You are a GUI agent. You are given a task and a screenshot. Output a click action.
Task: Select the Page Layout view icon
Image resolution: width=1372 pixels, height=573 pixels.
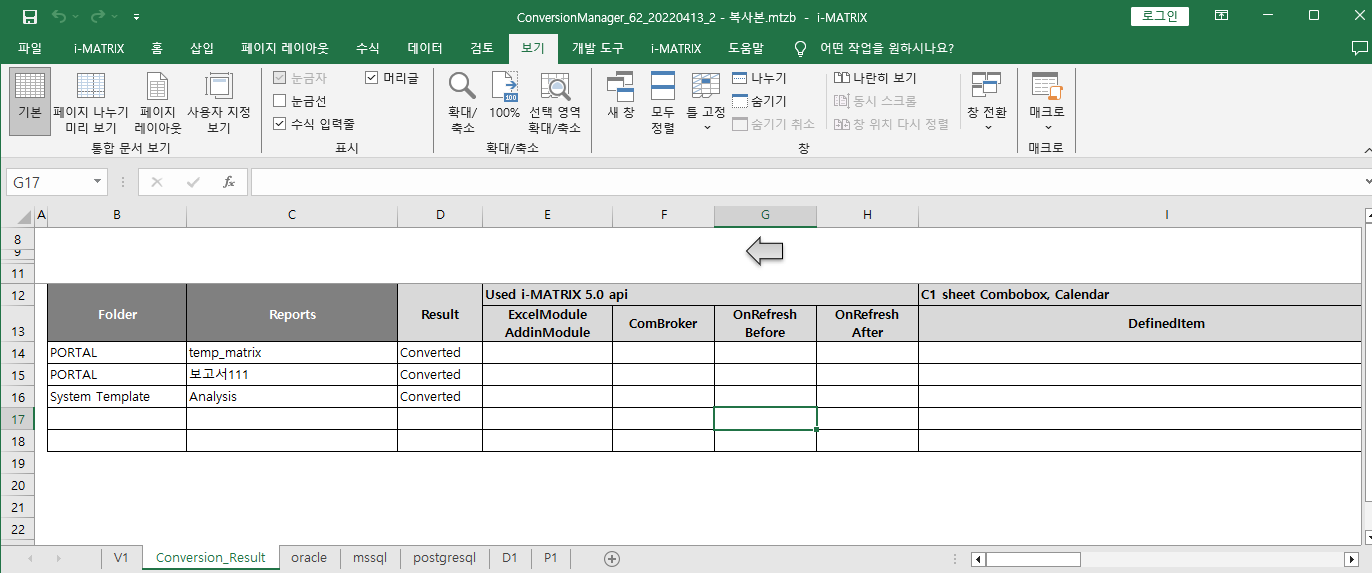point(158,86)
